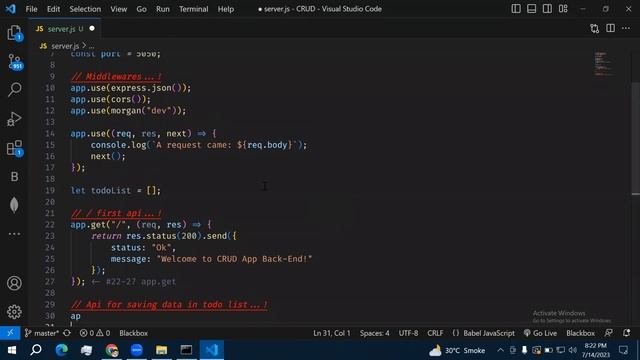Open weather widget 30°C Smoke
The image size is (640, 360).
pyautogui.click(x=457, y=350)
